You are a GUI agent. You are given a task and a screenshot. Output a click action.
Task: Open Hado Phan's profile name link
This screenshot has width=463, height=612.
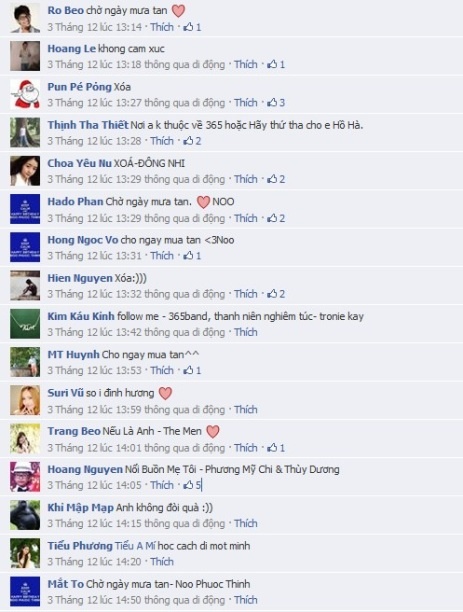(75, 202)
